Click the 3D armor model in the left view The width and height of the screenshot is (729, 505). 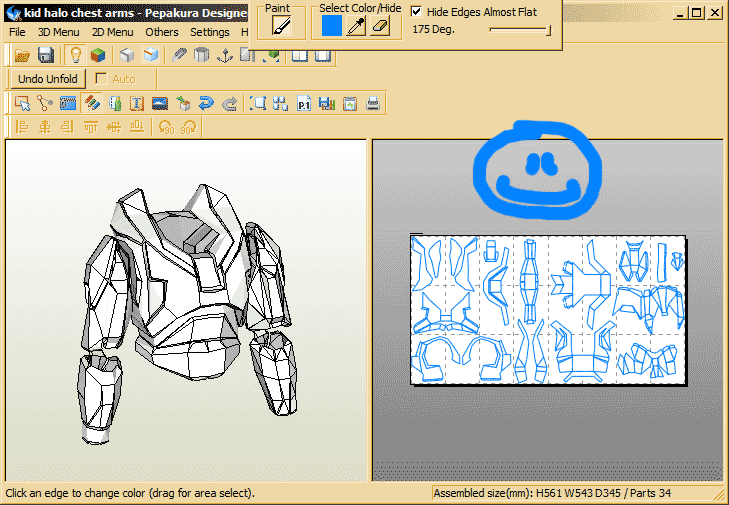[x=187, y=313]
